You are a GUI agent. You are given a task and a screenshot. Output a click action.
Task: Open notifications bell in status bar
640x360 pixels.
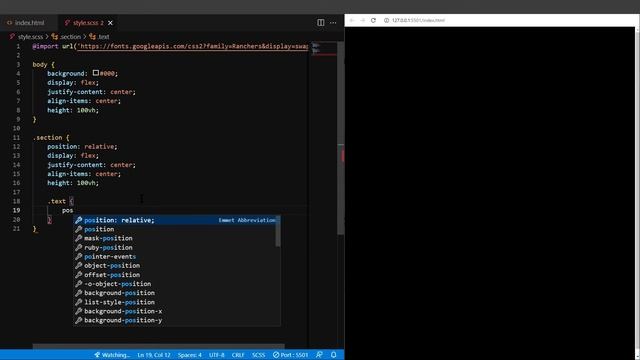pos(333,355)
